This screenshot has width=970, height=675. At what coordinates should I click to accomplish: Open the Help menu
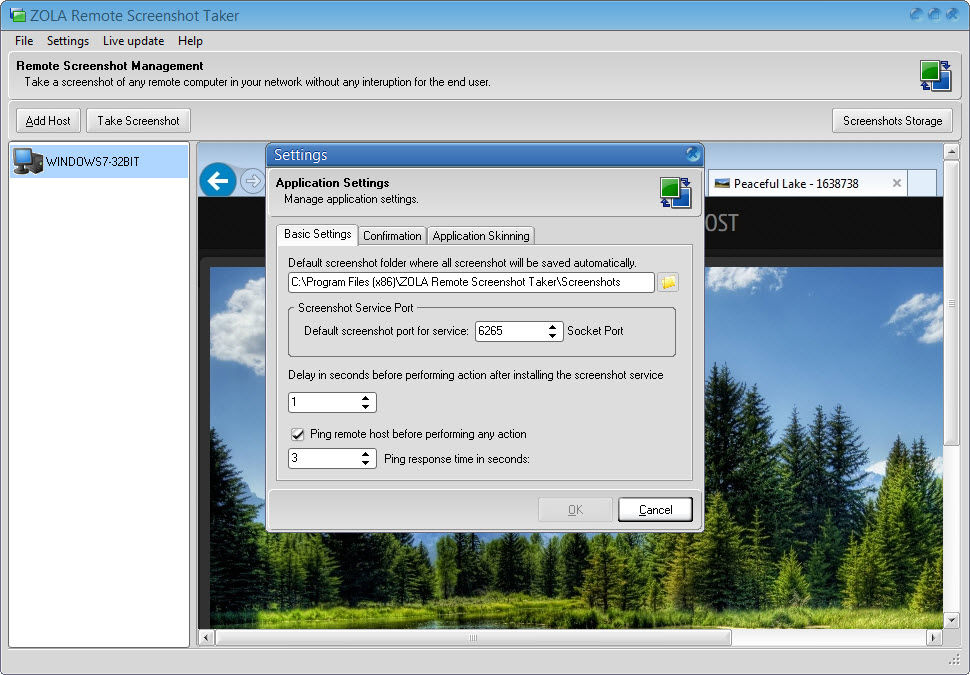(x=190, y=41)
